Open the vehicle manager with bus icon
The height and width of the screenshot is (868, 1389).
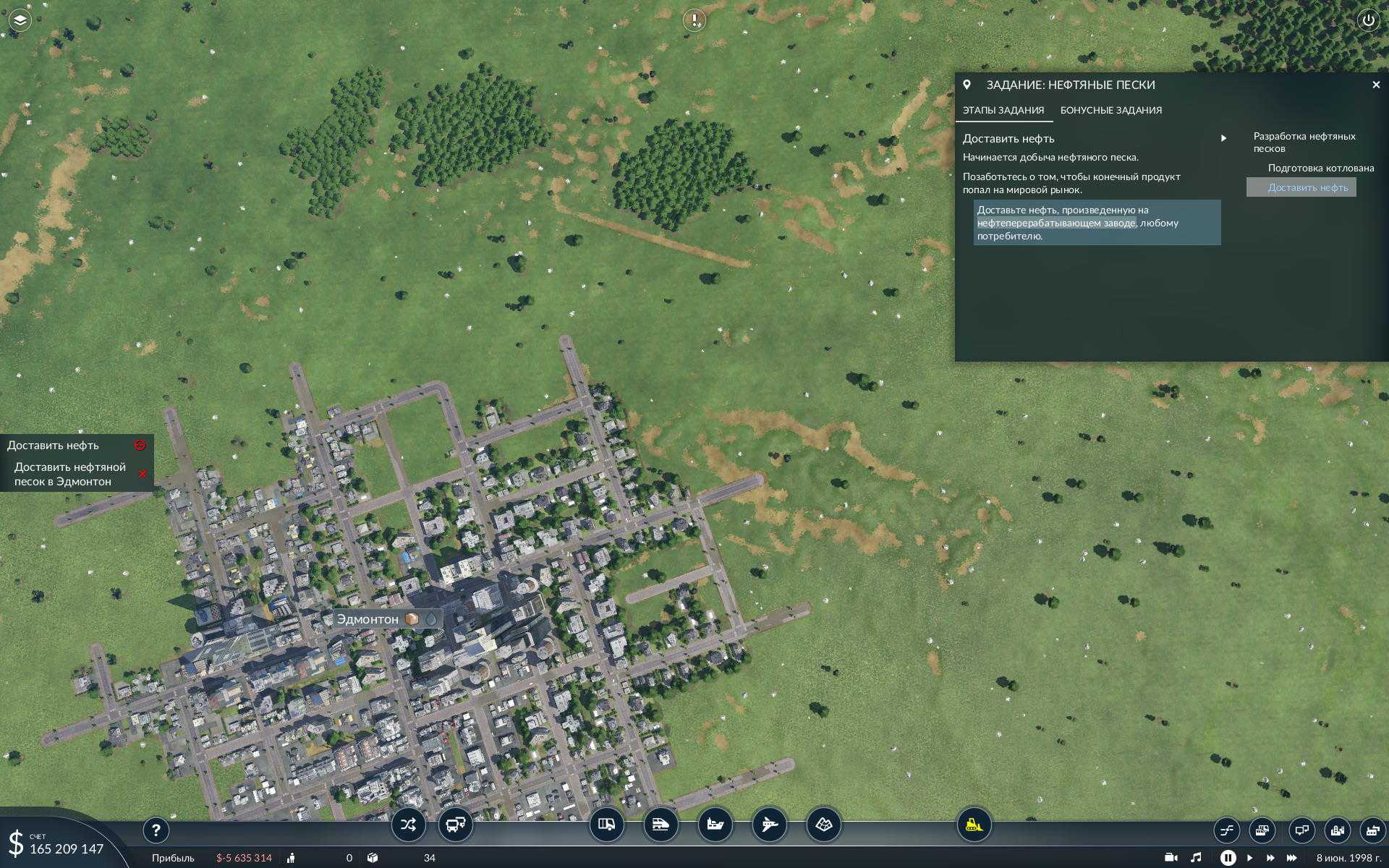coord(456,825)
